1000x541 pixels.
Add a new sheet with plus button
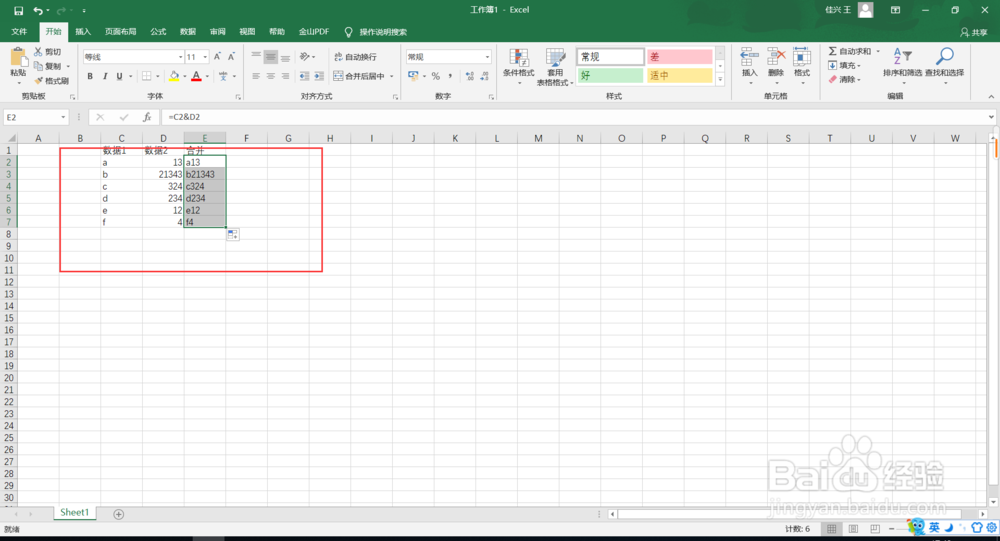(x=119, y=514)
